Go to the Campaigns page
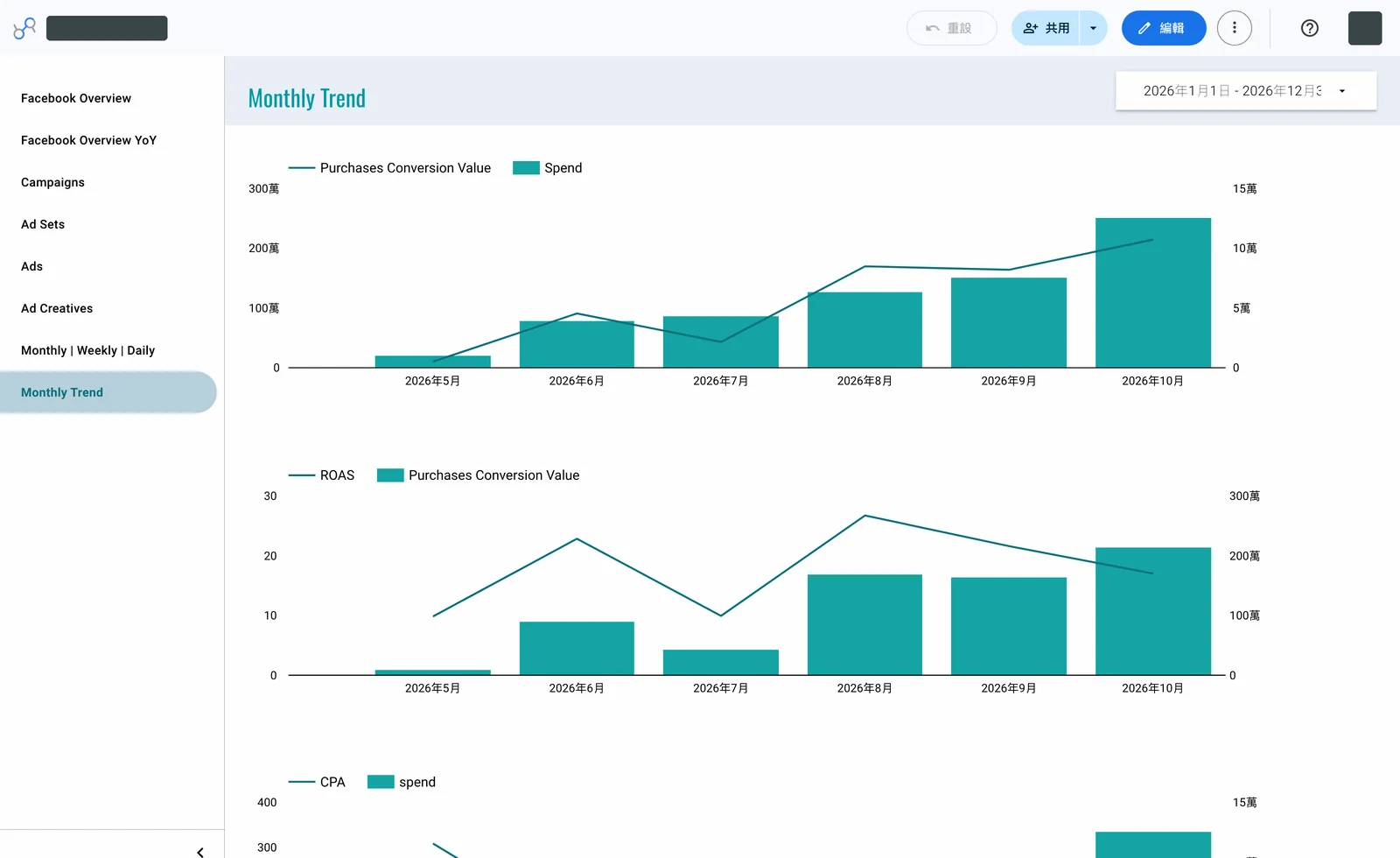 coord(52,182)
